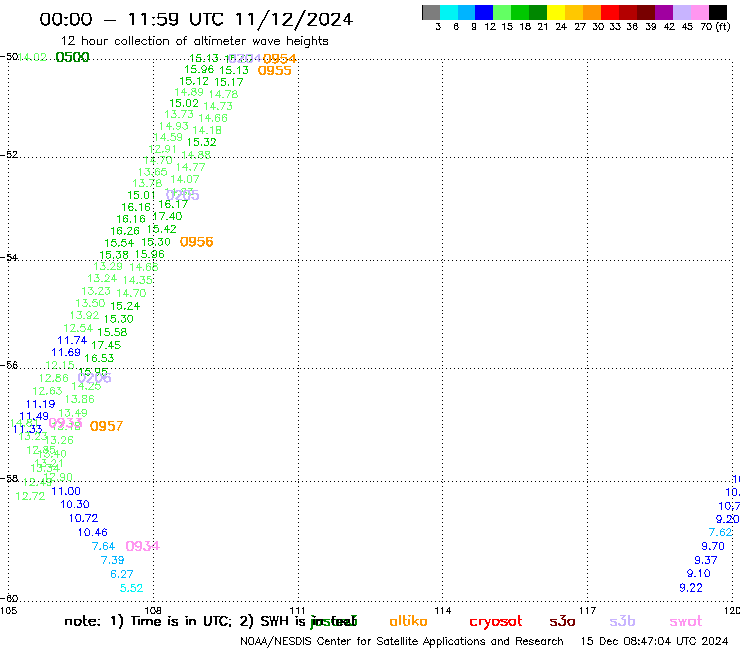Click the yellow swatch in the color scale
This screenshot has height=650, width=740.
(556, 12)
